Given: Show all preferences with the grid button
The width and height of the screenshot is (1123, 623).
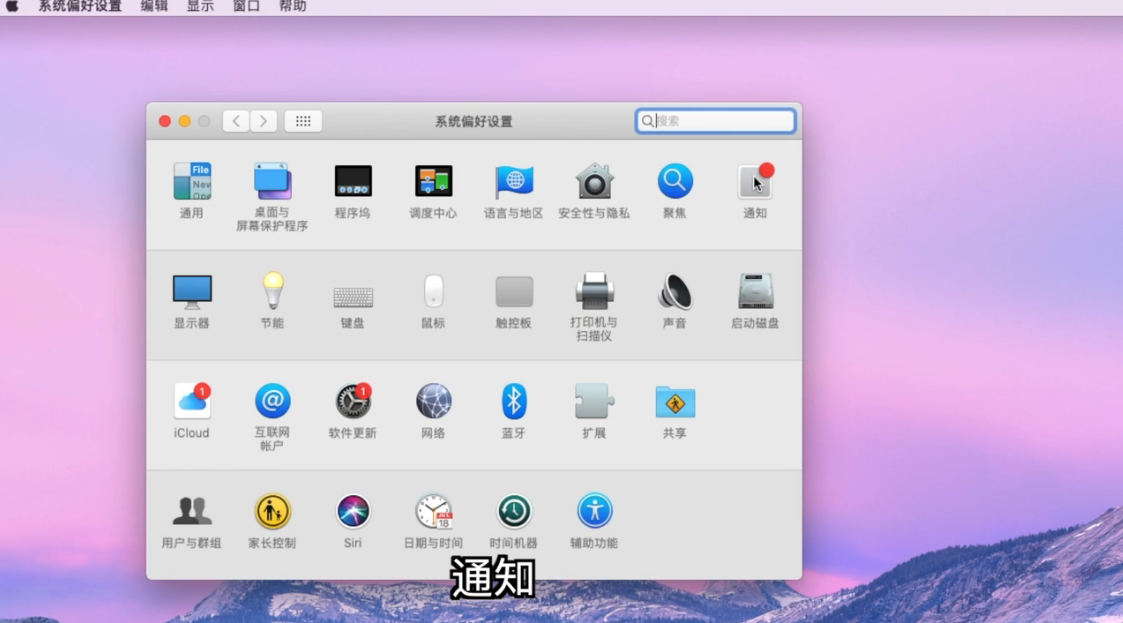Looking at the screenshot, I should 303,121.
